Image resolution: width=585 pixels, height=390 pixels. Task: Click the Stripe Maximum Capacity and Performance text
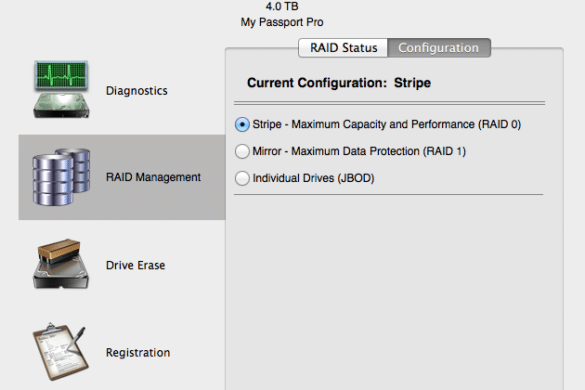(387, 124)
